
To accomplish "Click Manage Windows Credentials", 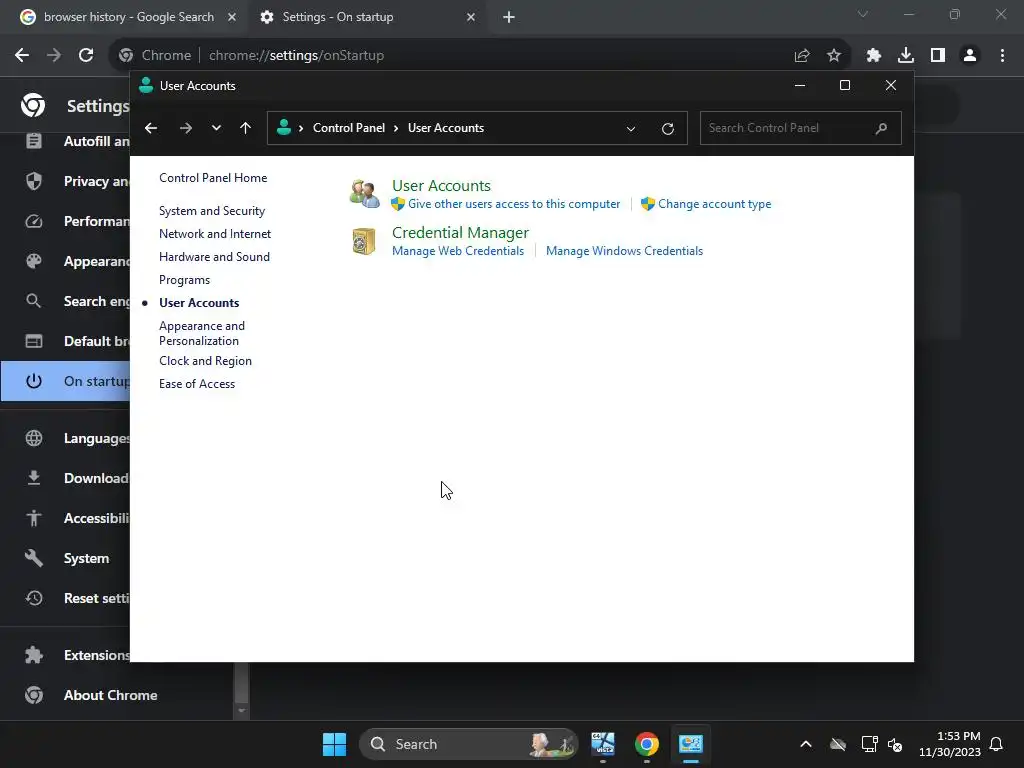I will tap(624, 251).
